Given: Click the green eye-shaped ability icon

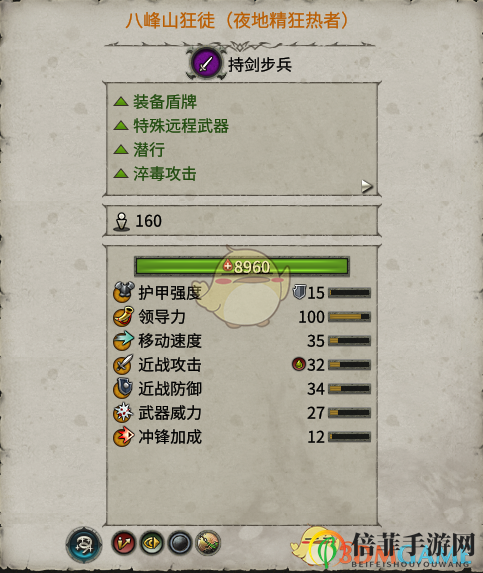Looking at the screenshot, I should [152, 543].
